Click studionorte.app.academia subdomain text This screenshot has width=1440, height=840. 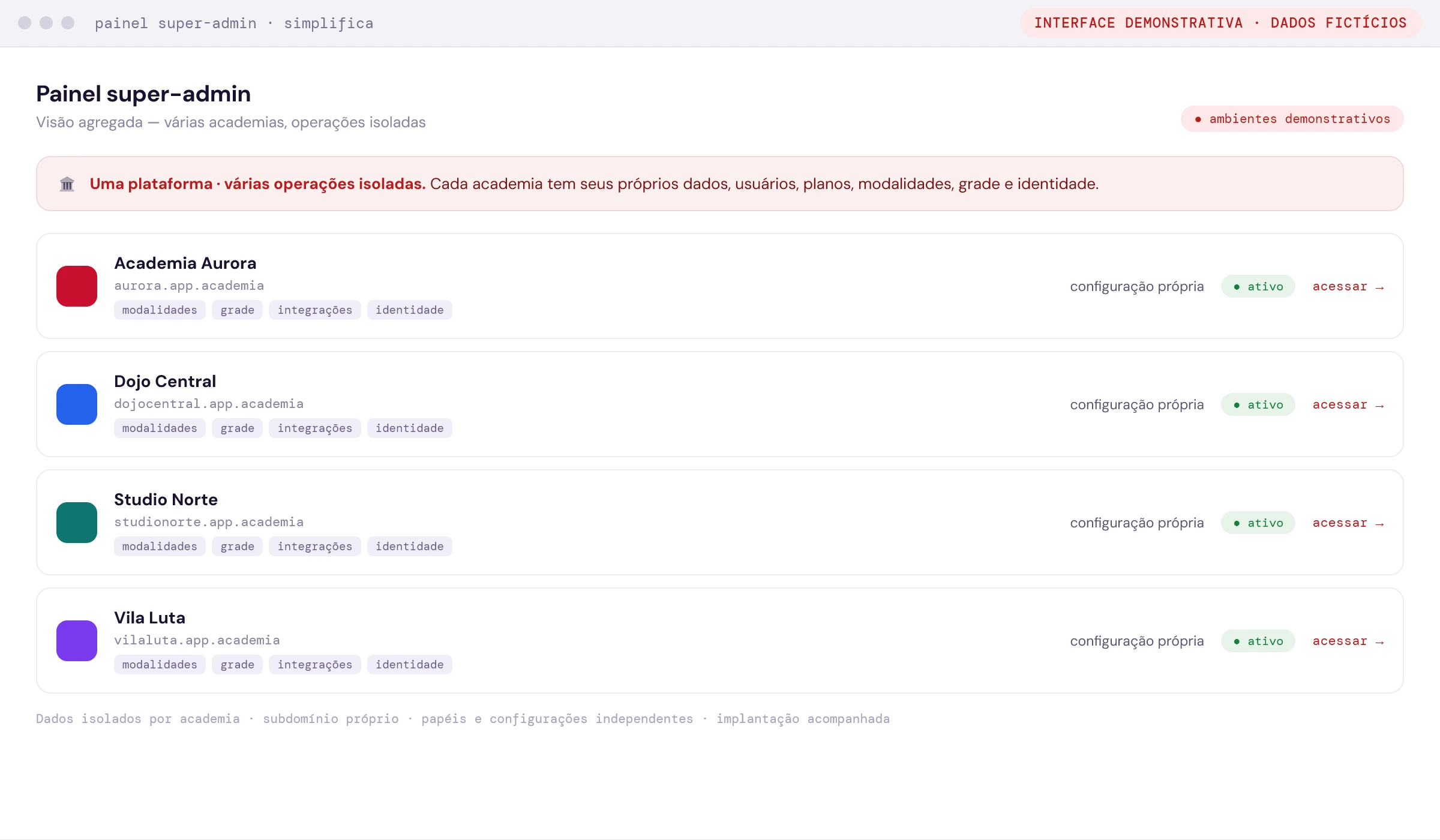(209, 522)
